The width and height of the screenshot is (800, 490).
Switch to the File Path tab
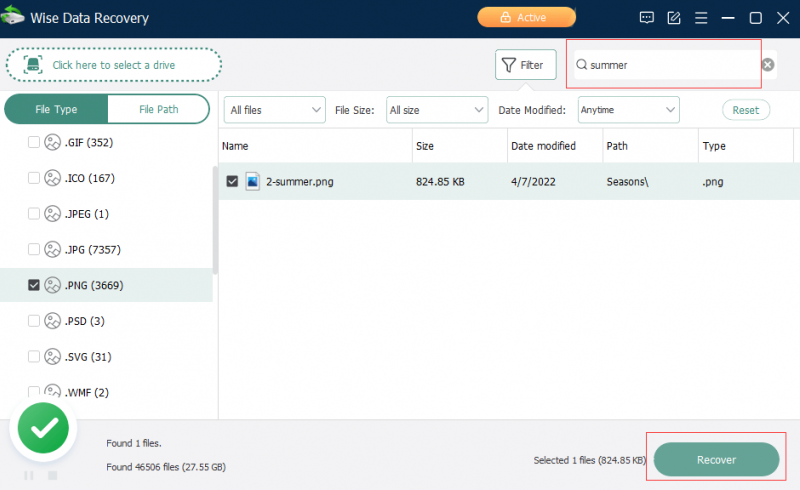pyautogui.click(x=159, y=109)
